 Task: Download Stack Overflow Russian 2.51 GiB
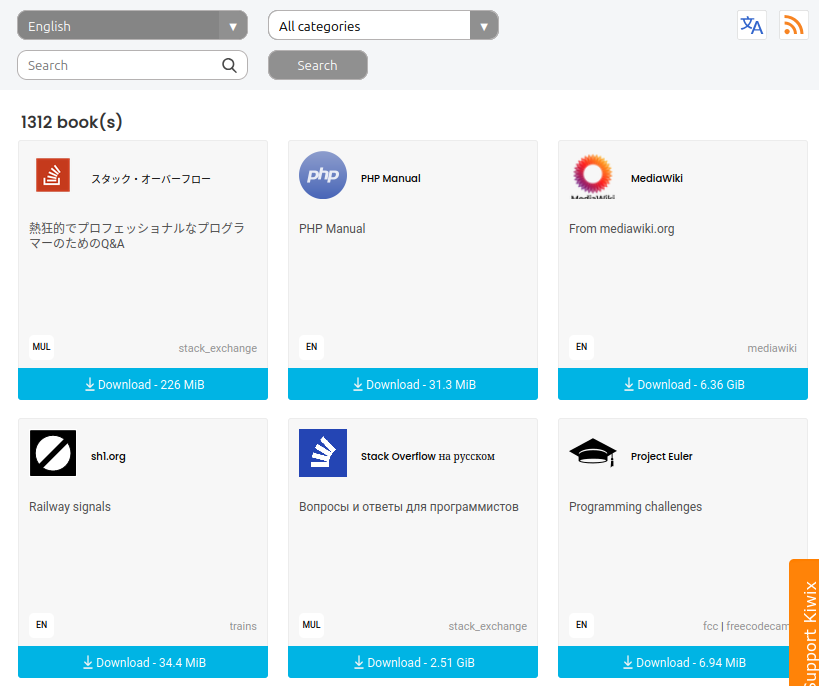click(x=413, y=662)
